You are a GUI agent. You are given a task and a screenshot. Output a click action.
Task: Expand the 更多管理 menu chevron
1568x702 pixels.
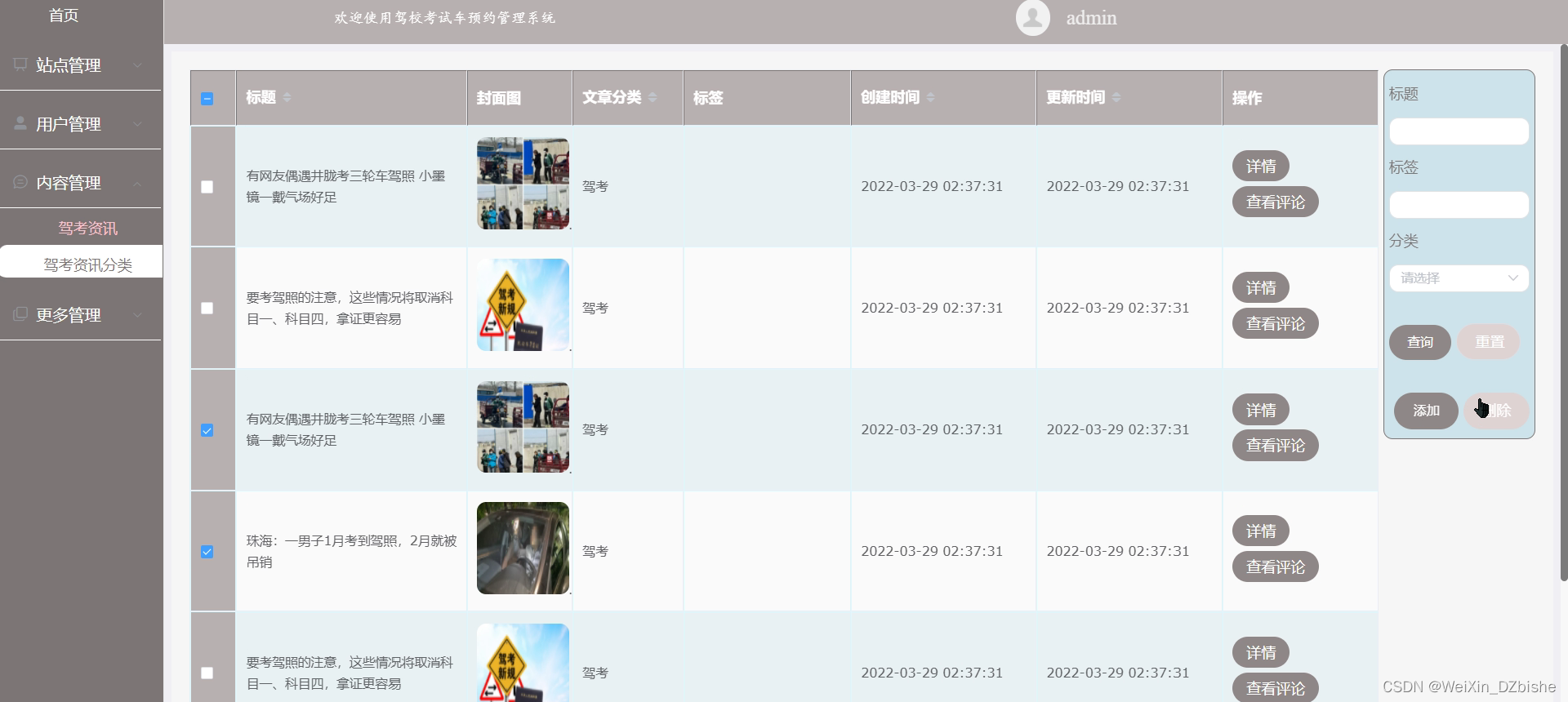coord(137,315)
